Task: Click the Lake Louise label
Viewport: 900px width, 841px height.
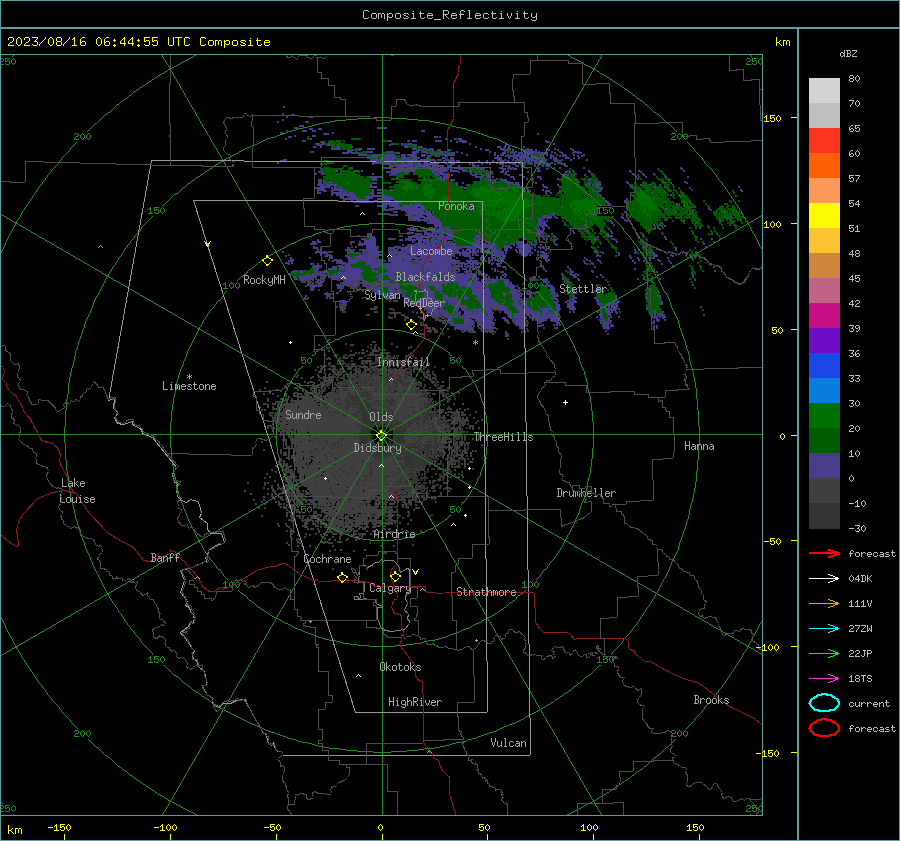Action: pyautogui.click(x=77, y=491)
